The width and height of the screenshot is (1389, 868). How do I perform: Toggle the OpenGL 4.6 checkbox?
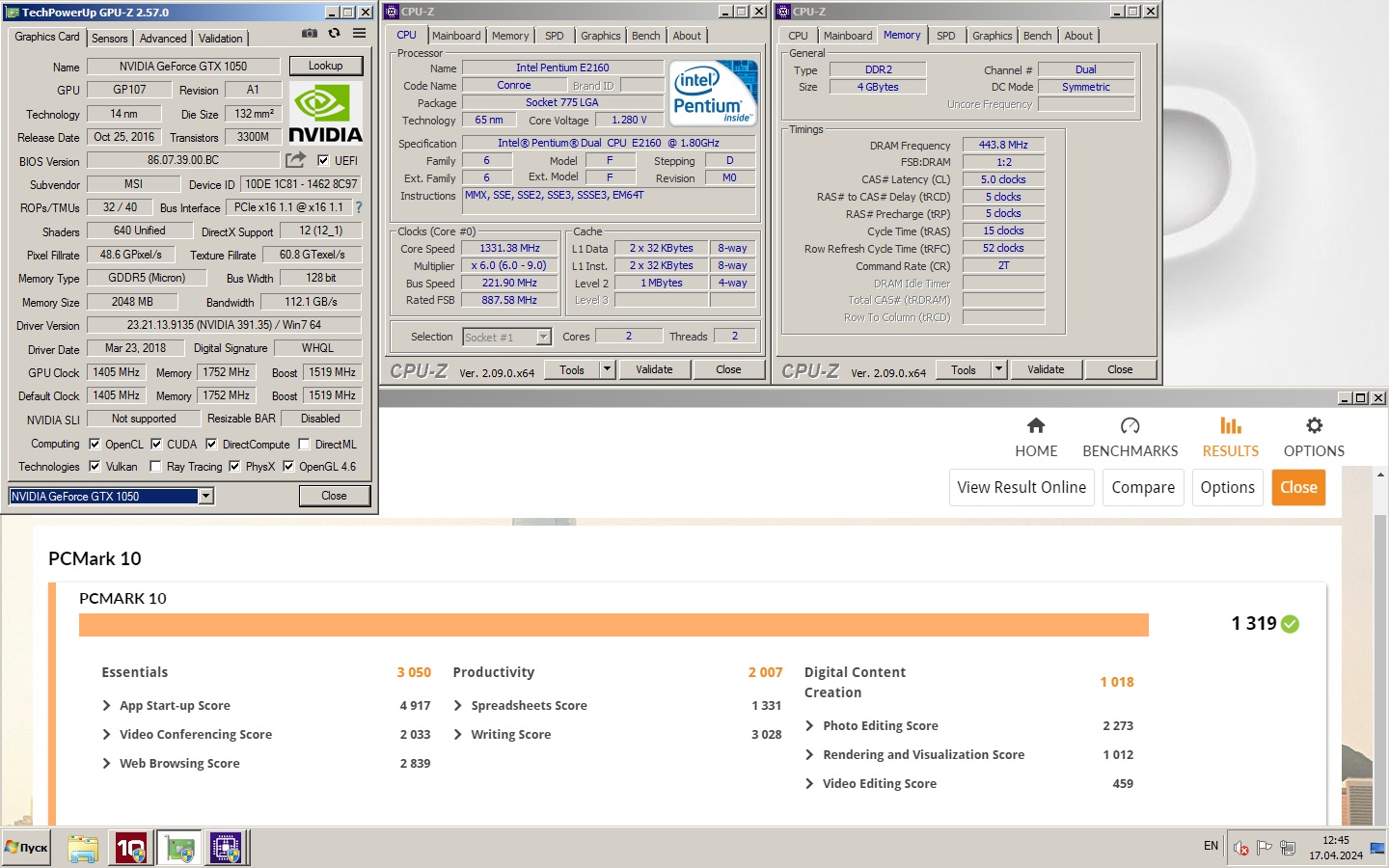pyautogui.click(x=288, y=467)
